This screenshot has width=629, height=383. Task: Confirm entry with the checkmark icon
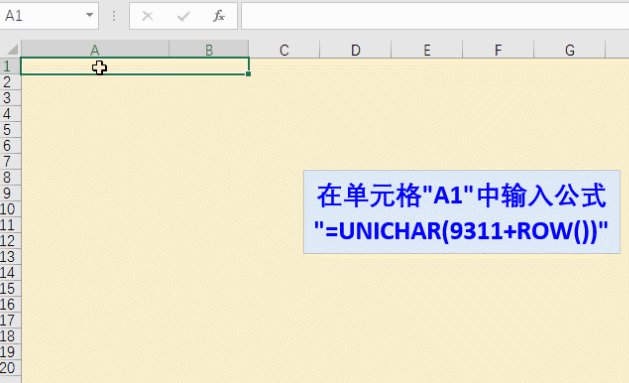[183, 16]
